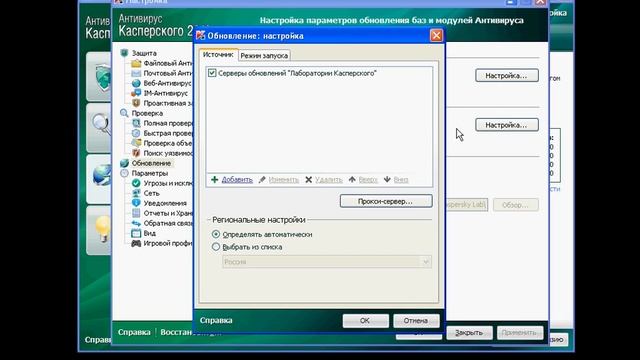The height and width of the screenshot is (360, 640).
Task: Click the X delete icon
Action: tap(309, 180)
